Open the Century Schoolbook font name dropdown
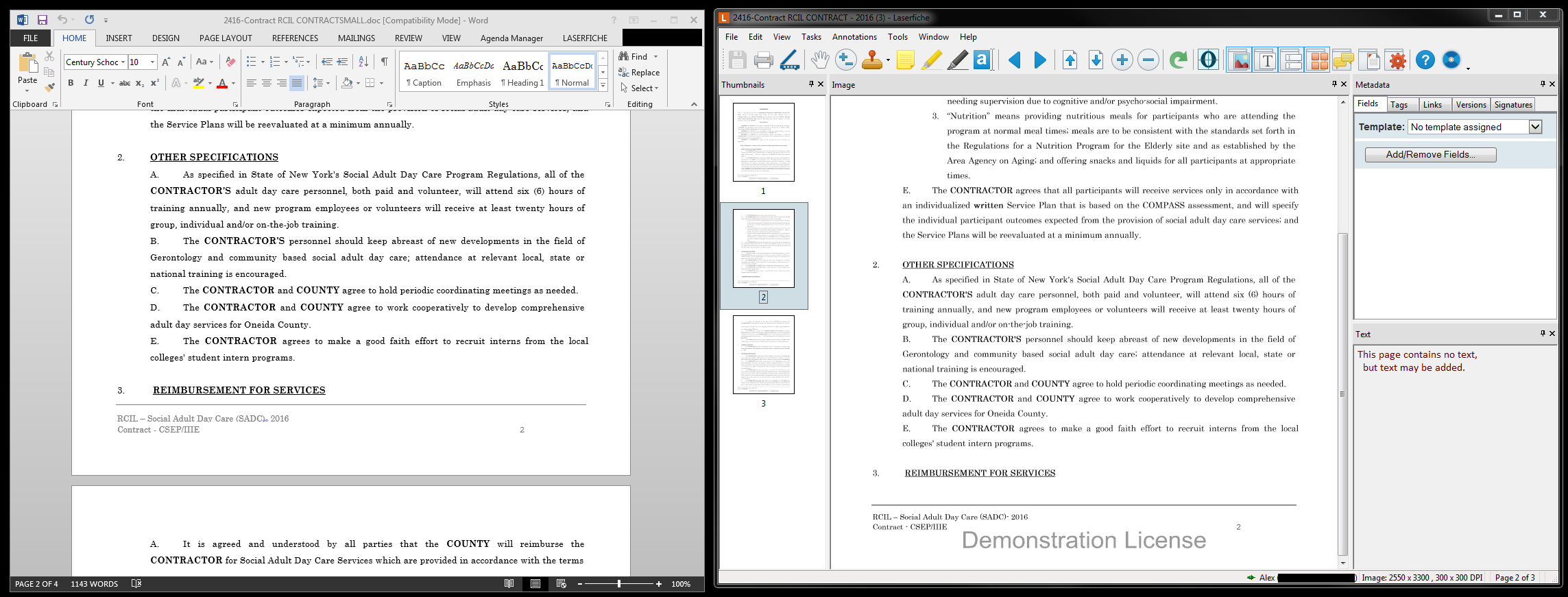The width and height of the screenshot is (1568, 597). coord(123,62)
